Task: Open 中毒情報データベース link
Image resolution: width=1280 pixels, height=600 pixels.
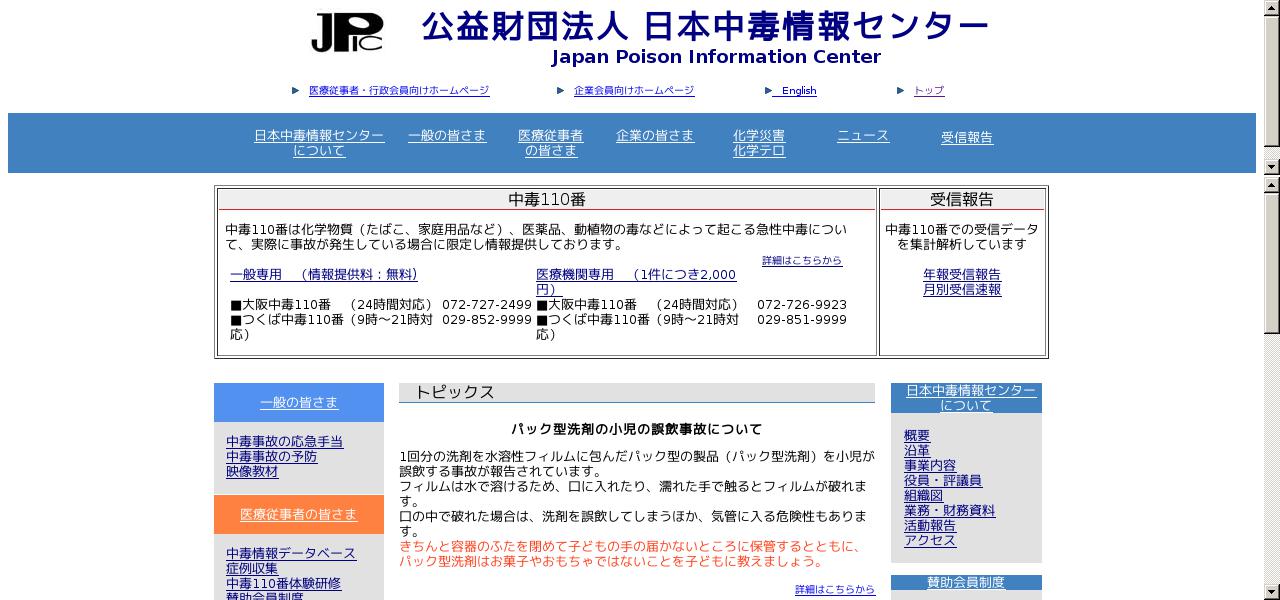Action: [291, 554]
